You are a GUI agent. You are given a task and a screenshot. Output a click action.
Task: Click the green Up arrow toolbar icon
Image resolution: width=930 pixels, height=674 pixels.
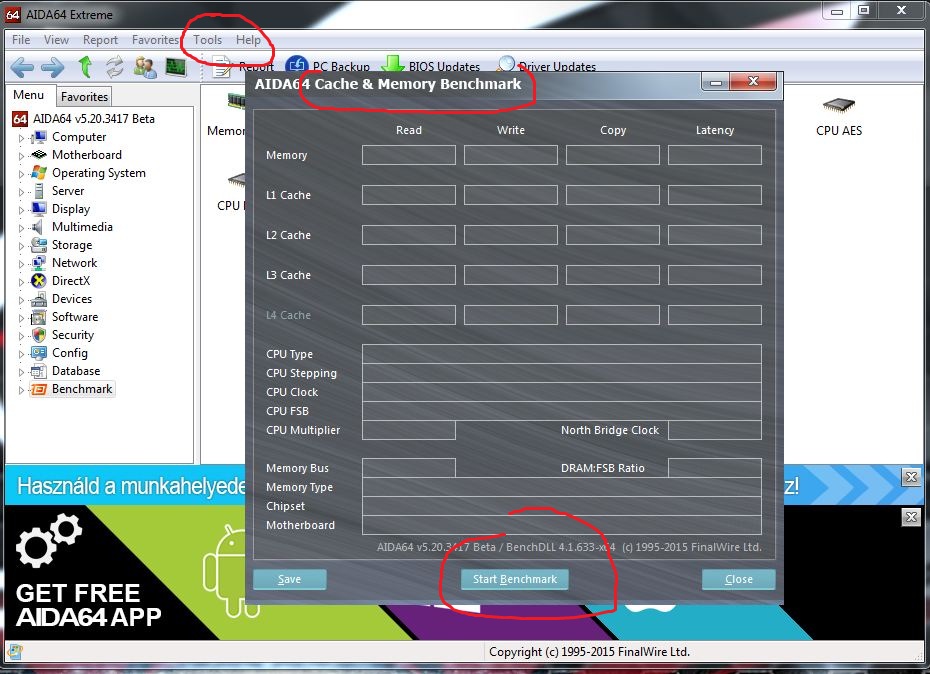(x=85, y=66)
